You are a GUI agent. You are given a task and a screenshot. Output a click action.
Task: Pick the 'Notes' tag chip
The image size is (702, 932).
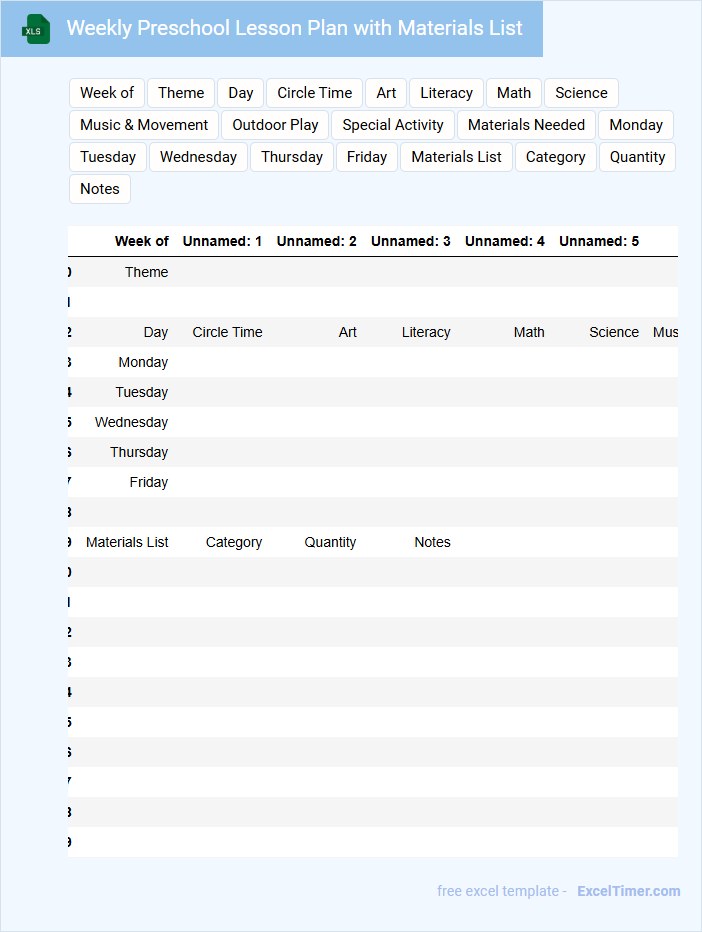[100, 189]
